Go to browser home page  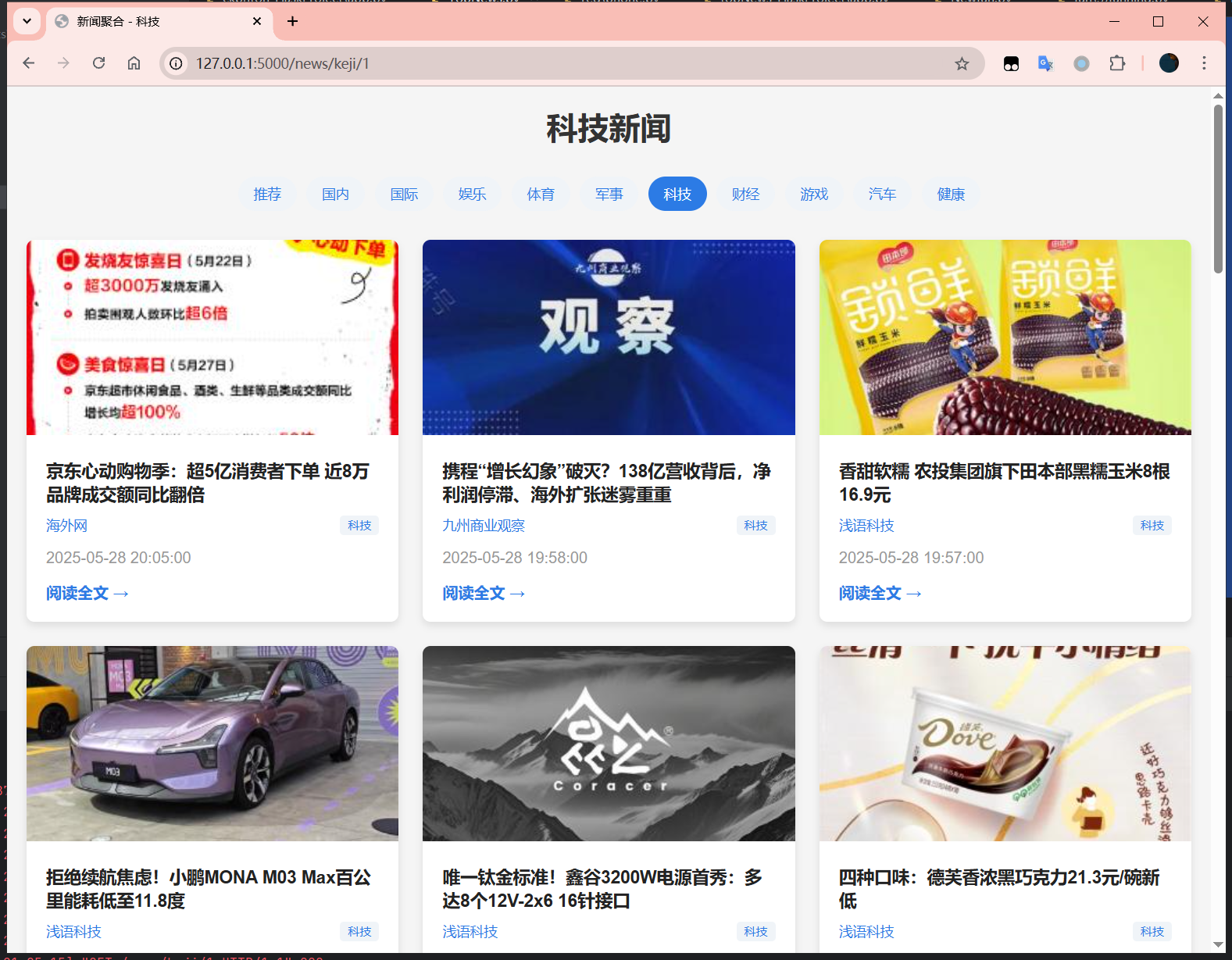click(x=134, y=63)
